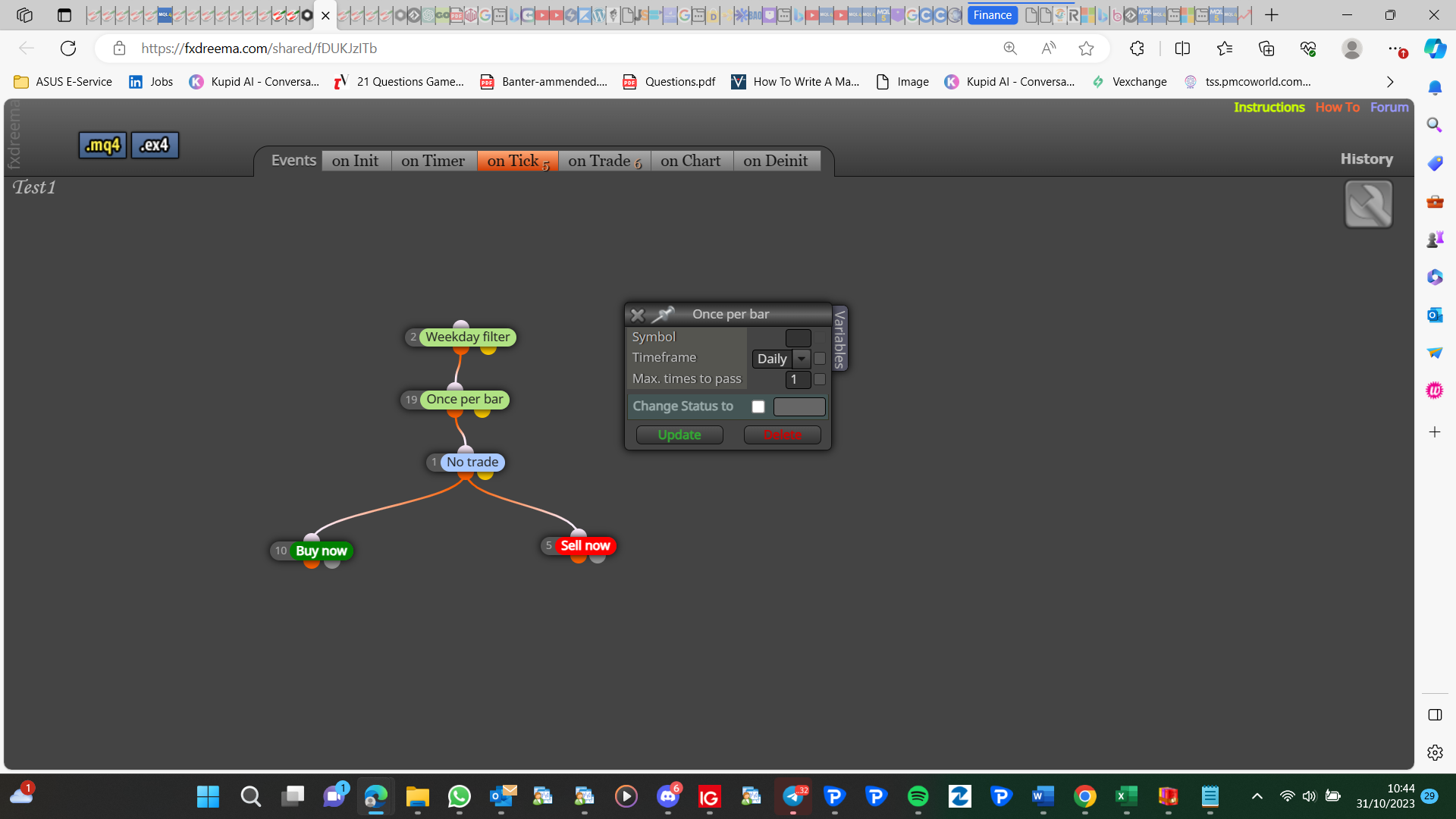The image size is (1456, 819).
Task: Toggle the Max. times to pass checkbox
Action: [x=819, y=379]
